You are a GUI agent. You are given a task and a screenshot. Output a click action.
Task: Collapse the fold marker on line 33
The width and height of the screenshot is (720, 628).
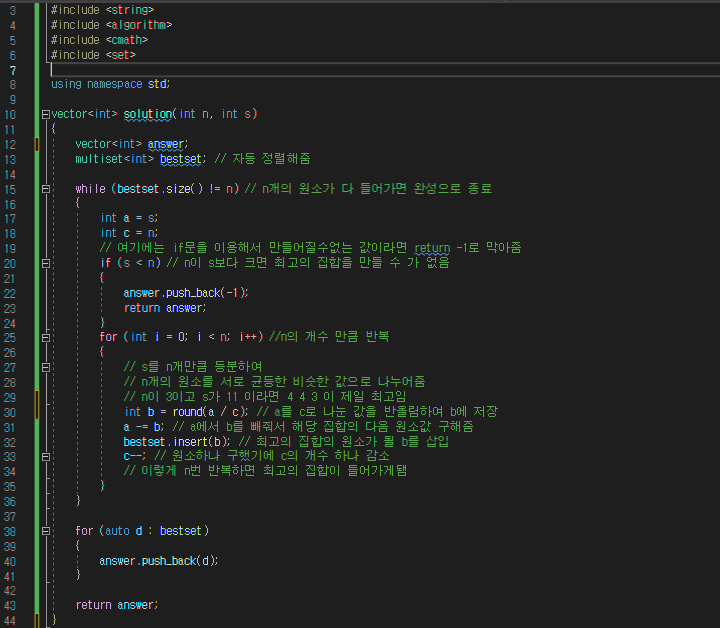[x=45, y=457]
